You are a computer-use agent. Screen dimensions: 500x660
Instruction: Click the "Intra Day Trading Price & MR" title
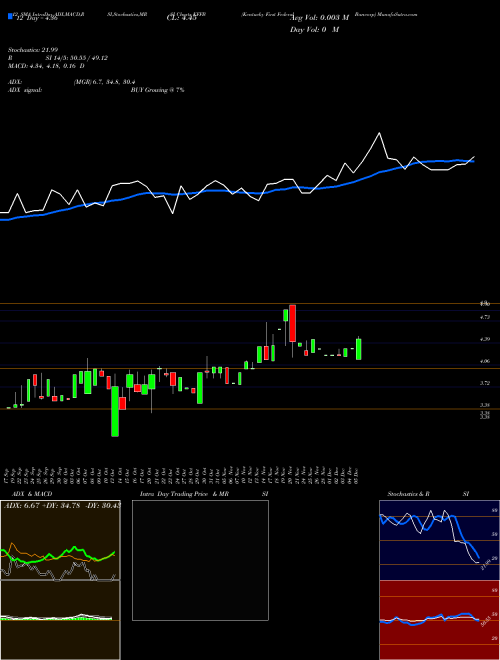pyautogui.click(x=184, y=494)
